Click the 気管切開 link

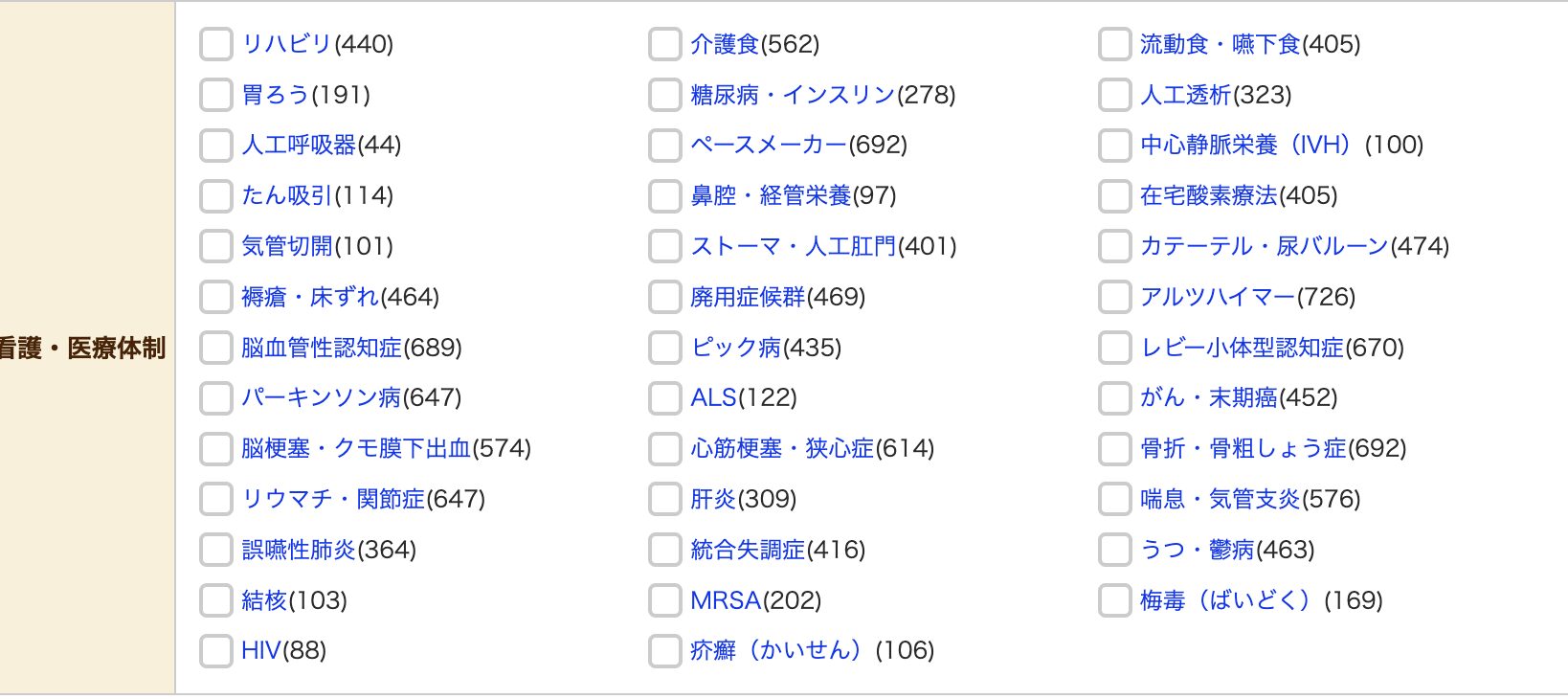pyautogui.click(x=287, y=247)
